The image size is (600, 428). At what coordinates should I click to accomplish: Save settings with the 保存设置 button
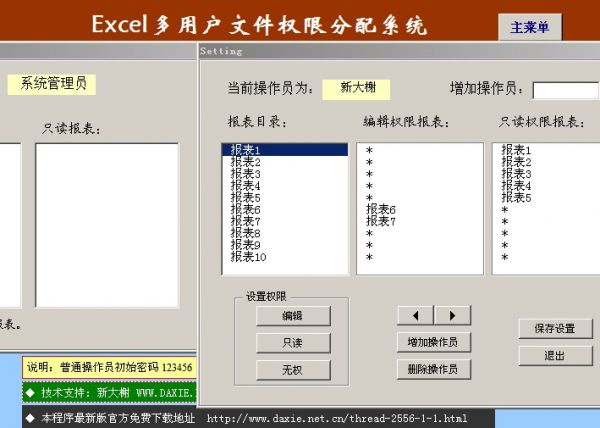pyautogui.click(x=555, y=329)
